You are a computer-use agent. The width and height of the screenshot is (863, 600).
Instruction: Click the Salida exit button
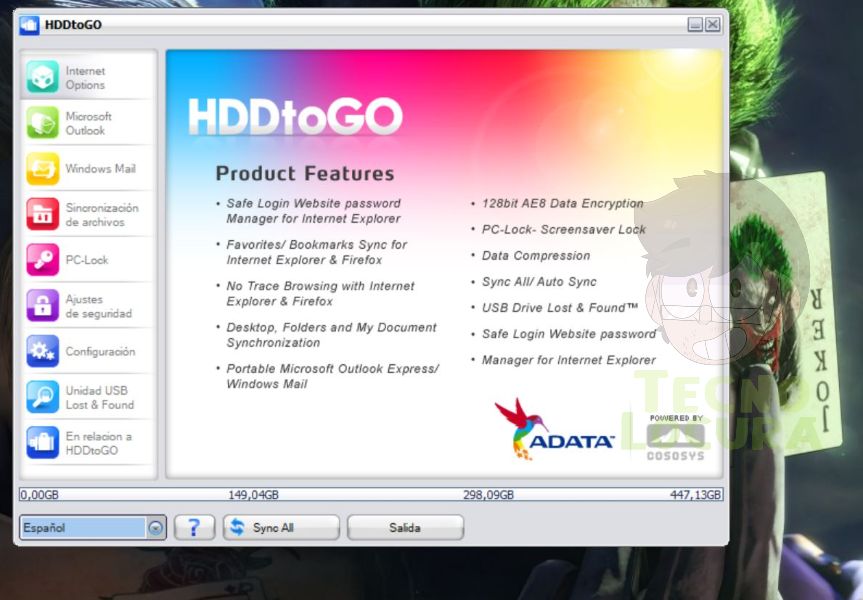coord(405,527)
